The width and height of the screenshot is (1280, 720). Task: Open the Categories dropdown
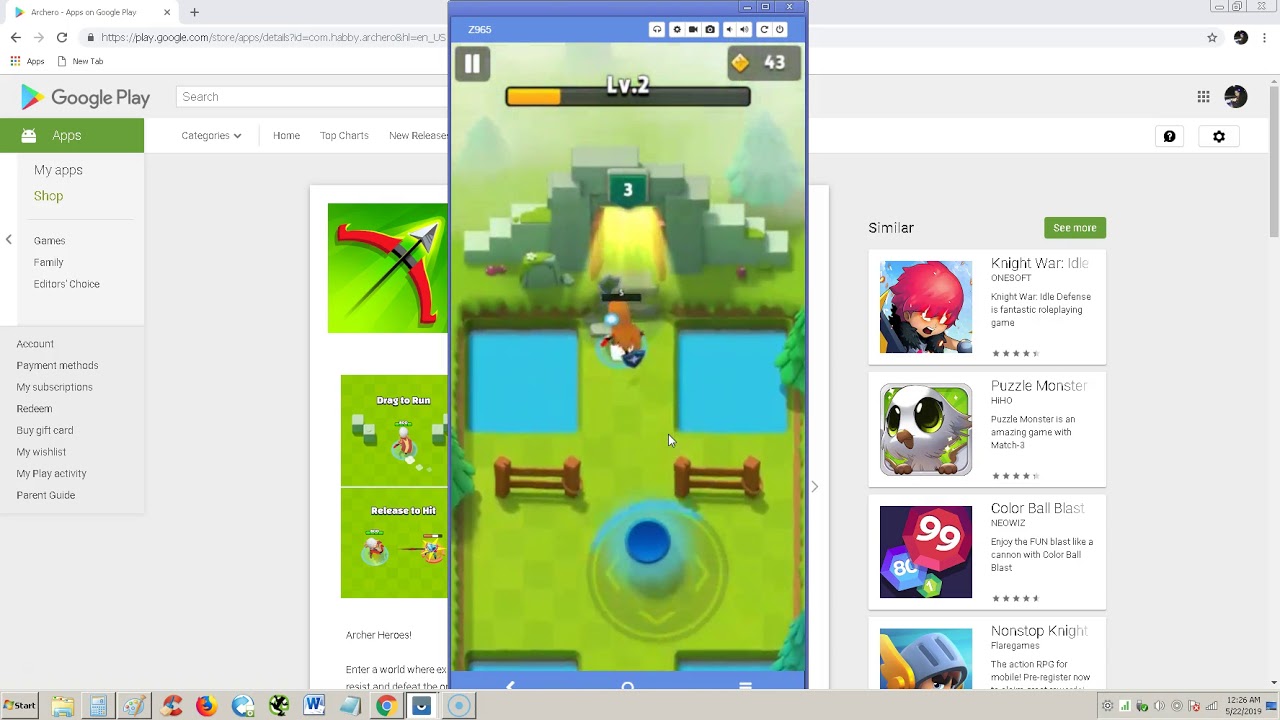click(x=211, y=136)
